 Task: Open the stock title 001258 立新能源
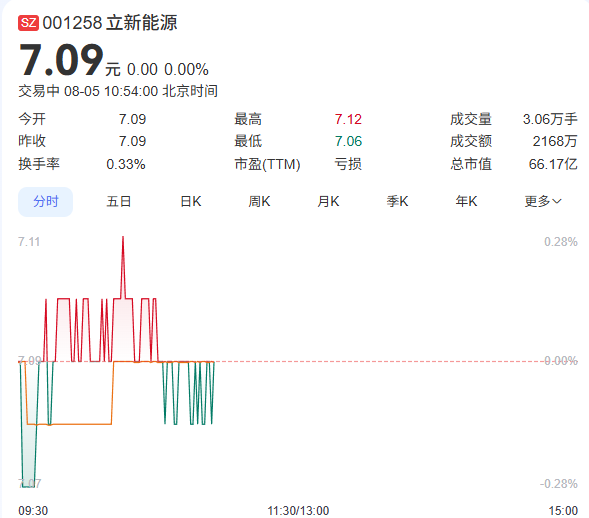point(109,23)
